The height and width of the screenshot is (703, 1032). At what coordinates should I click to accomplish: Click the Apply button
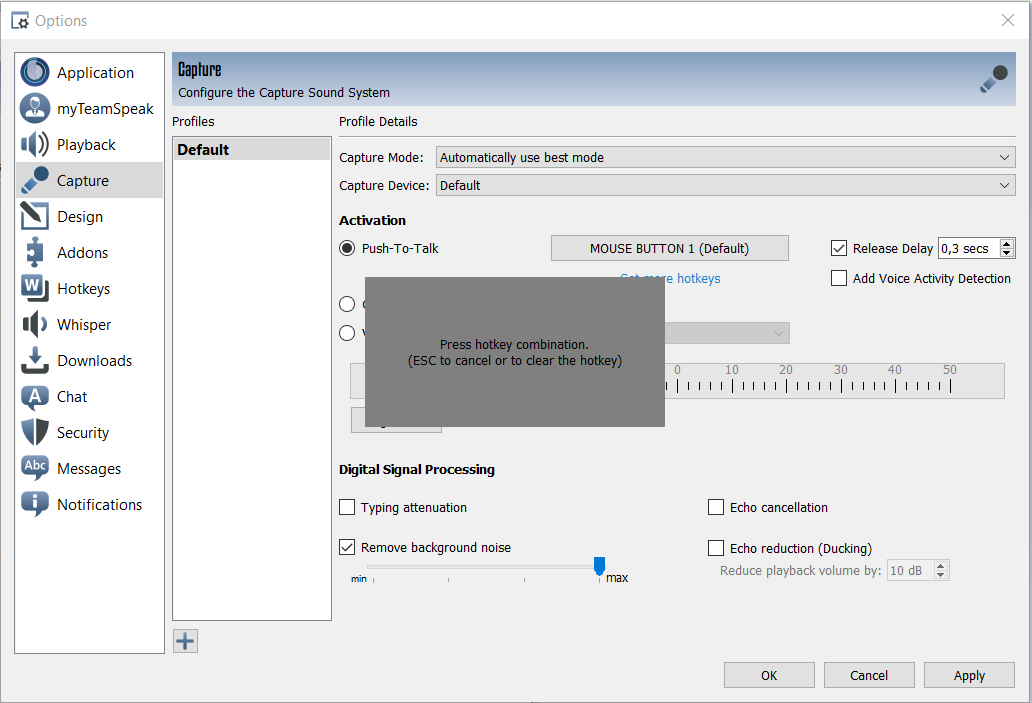pyautogui.click(x=969, y=675)
